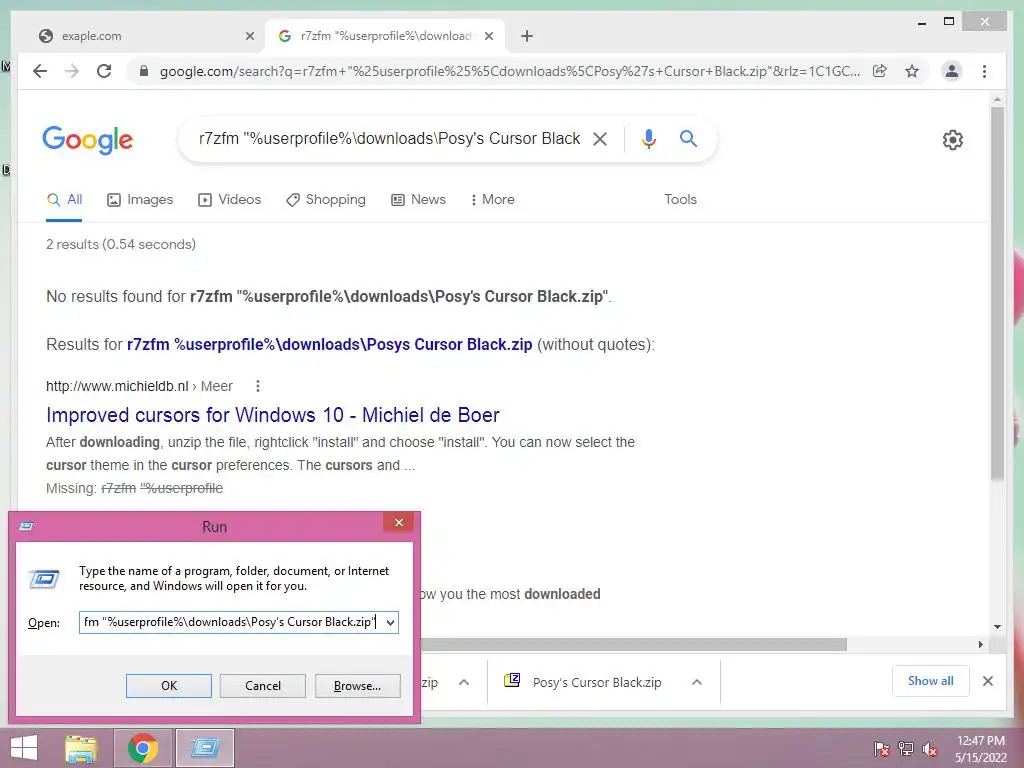Image resolution: width=1024 pixels, height=768 pixels.
Task: Close the Google search results tab
Action: pyautogui.click(x=488, y=36)
